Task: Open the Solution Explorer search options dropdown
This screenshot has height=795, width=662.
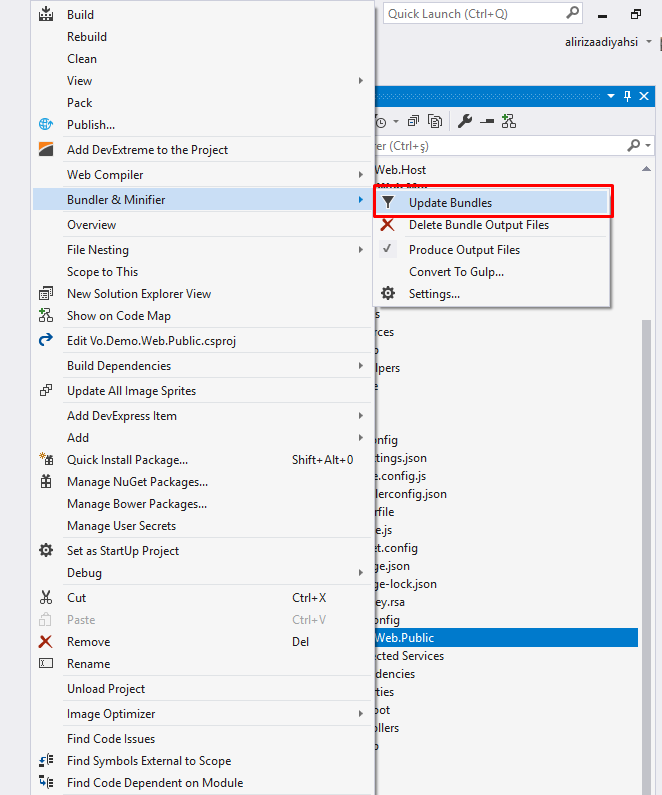Action: coord(648,146)
